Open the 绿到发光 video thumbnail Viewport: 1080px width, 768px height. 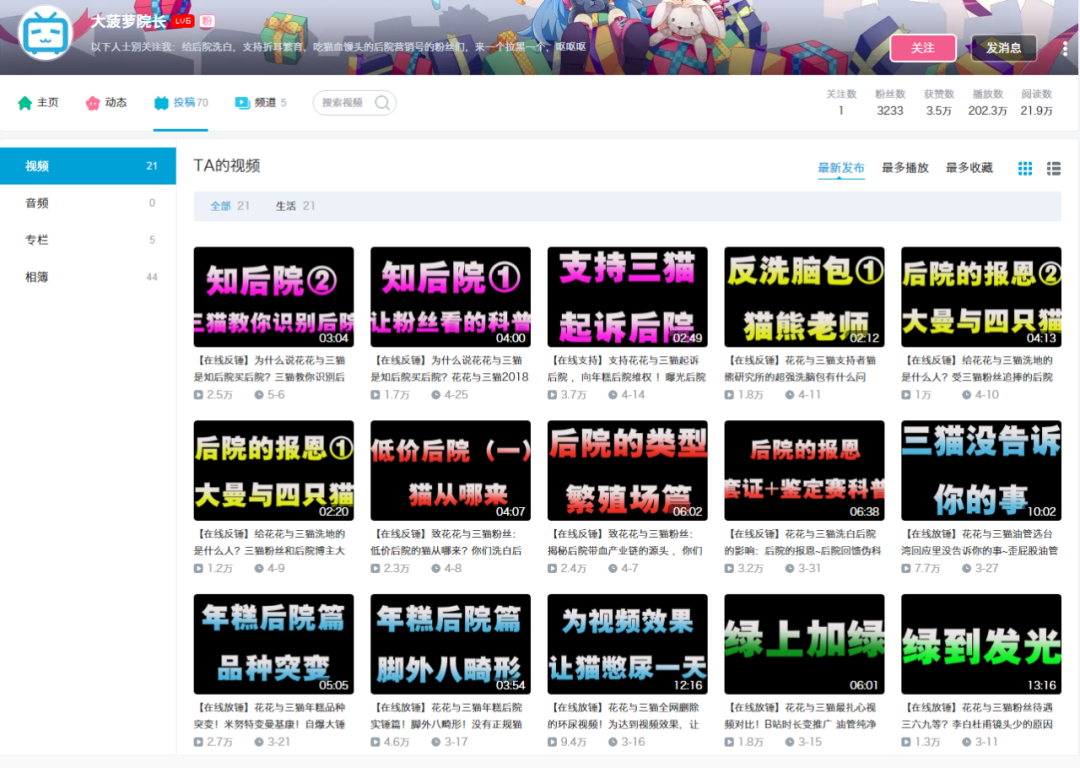coord(981,644)
